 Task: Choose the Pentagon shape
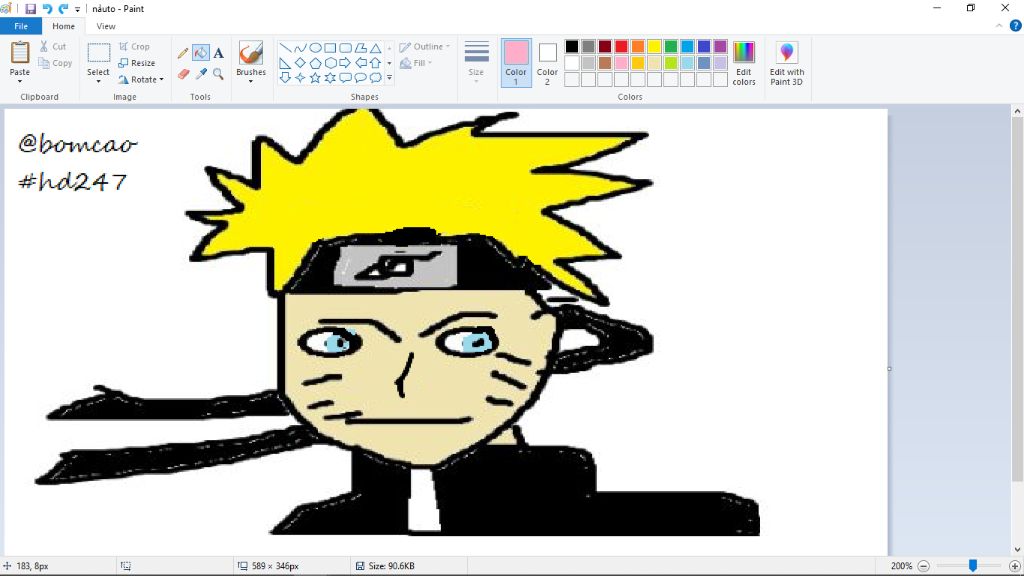tap(315, 63)
